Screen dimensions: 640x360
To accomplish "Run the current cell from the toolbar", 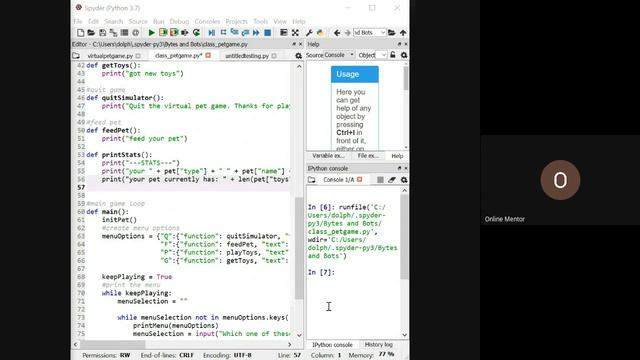I will coord(163,33).
